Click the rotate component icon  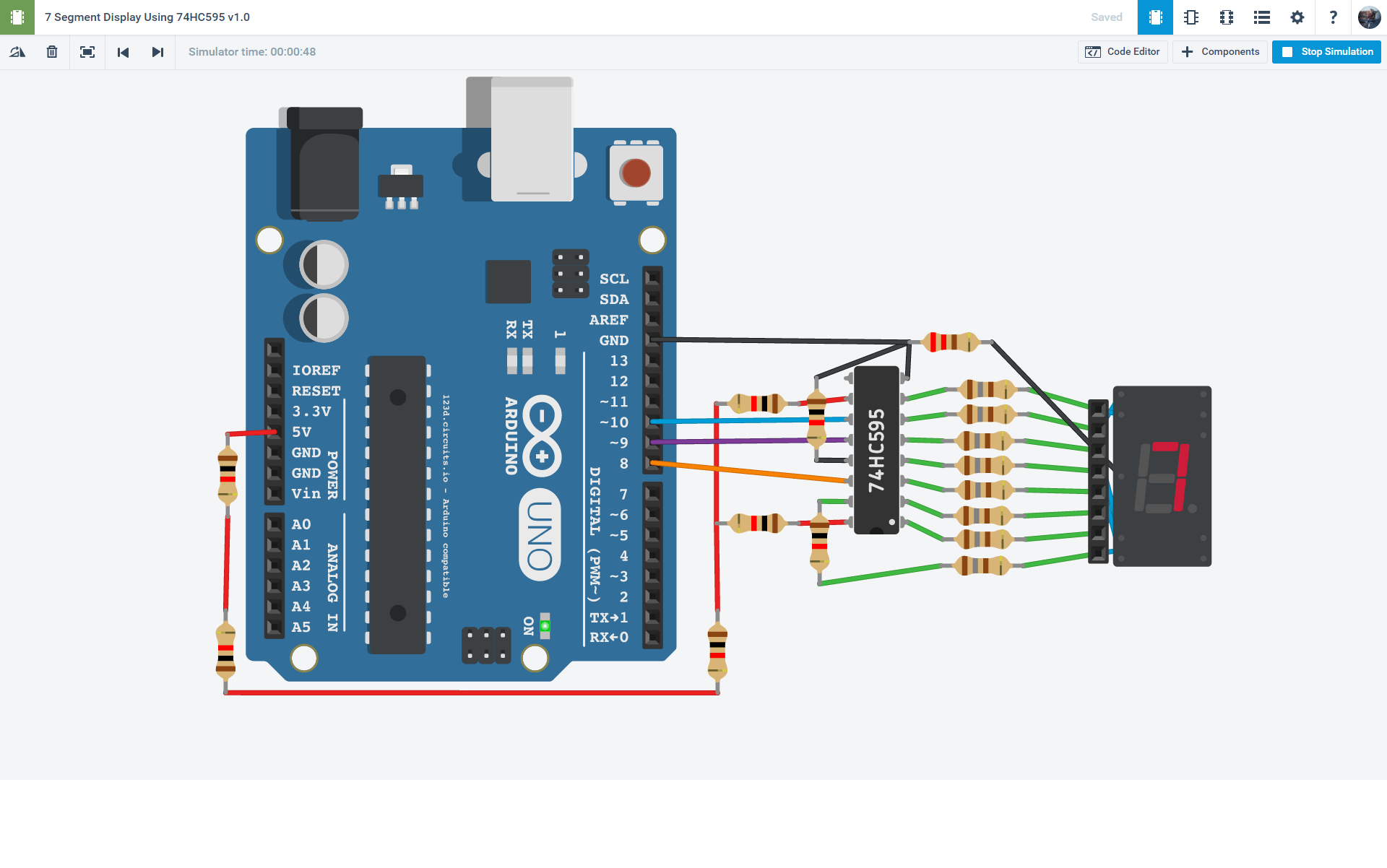(x=17, y=52)
